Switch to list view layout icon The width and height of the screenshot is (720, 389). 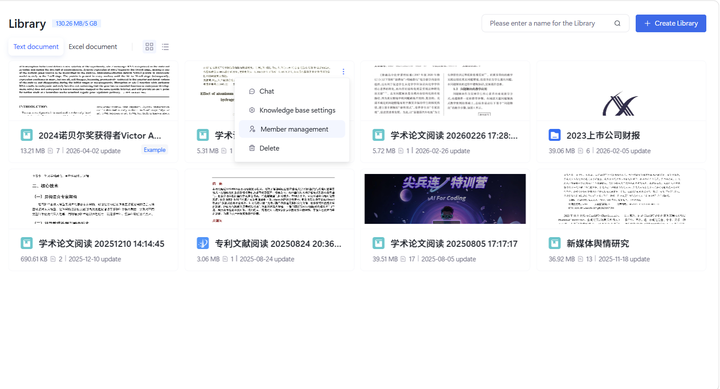165,47
